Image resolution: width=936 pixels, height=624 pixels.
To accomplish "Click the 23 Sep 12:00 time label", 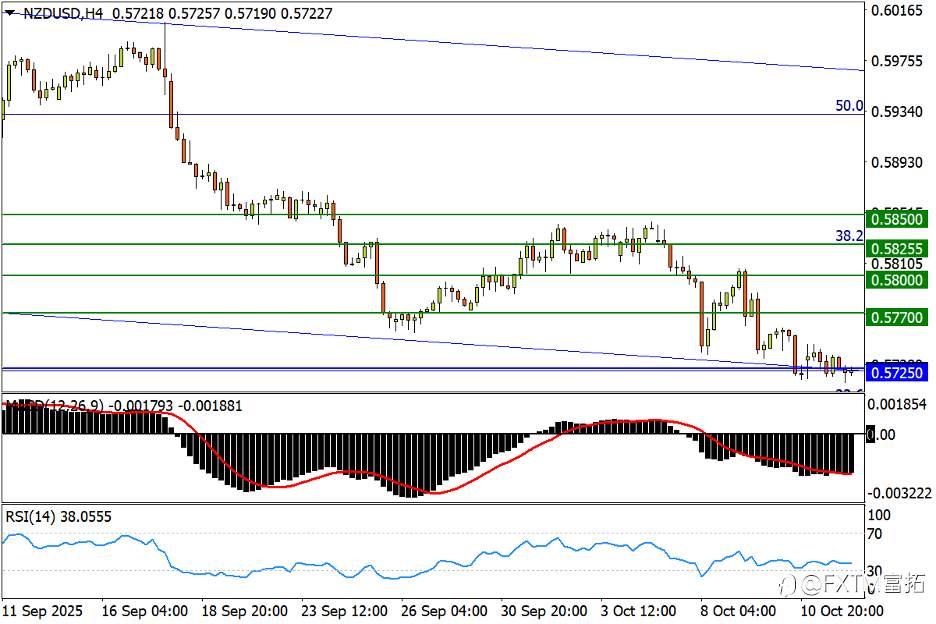I will (x=344, y=611).
